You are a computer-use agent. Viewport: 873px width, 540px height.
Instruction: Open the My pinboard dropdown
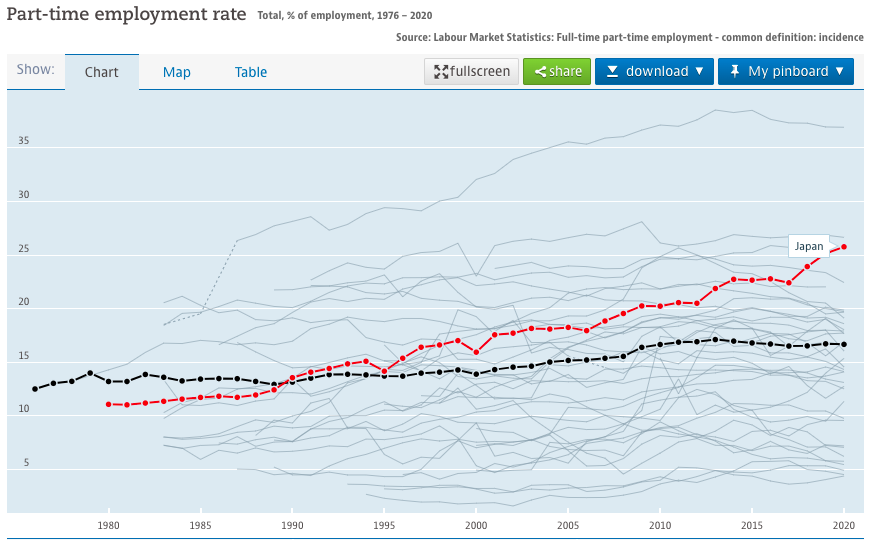(x=786, y=71)
